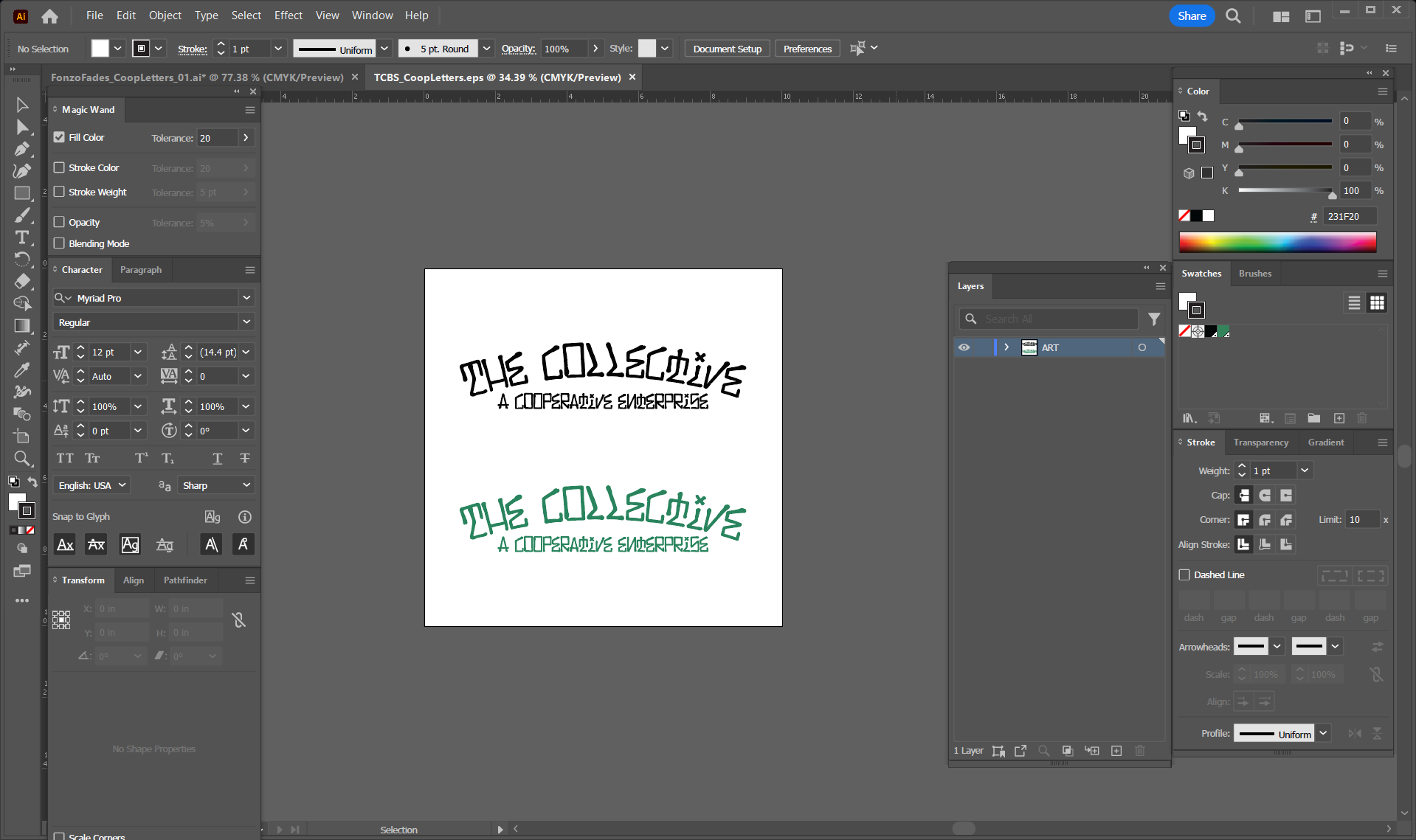Click the green swatch in Swatches panel
1416x840 pixels.
1223,331
